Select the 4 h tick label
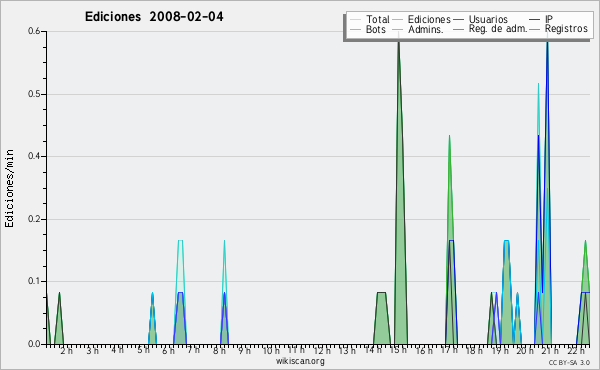This screenshot has height=370, width=600. [x=117, y=350]
